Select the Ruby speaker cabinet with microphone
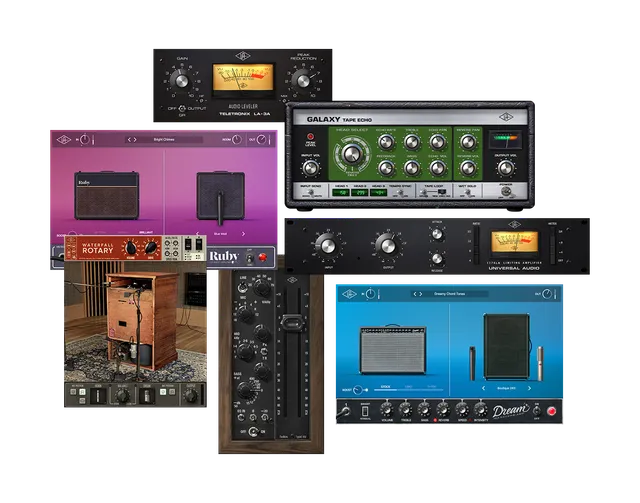Viewport: 640px width, 503px height. pos(221,197)
